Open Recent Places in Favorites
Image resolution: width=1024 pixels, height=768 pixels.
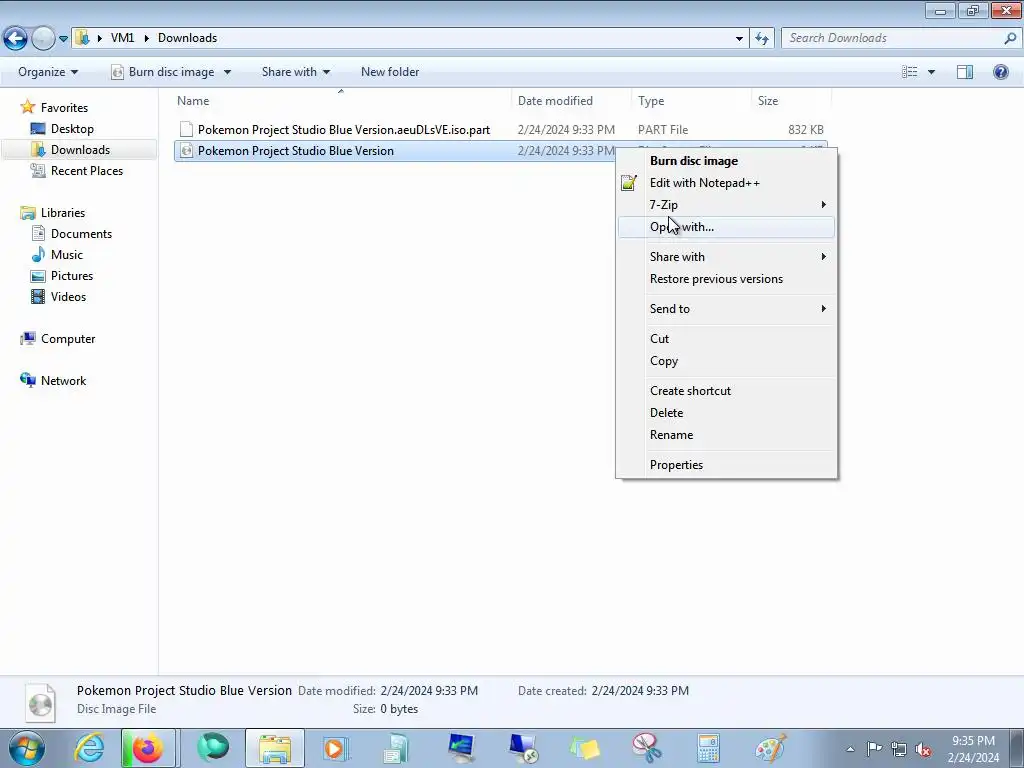(x=77, y=170)
